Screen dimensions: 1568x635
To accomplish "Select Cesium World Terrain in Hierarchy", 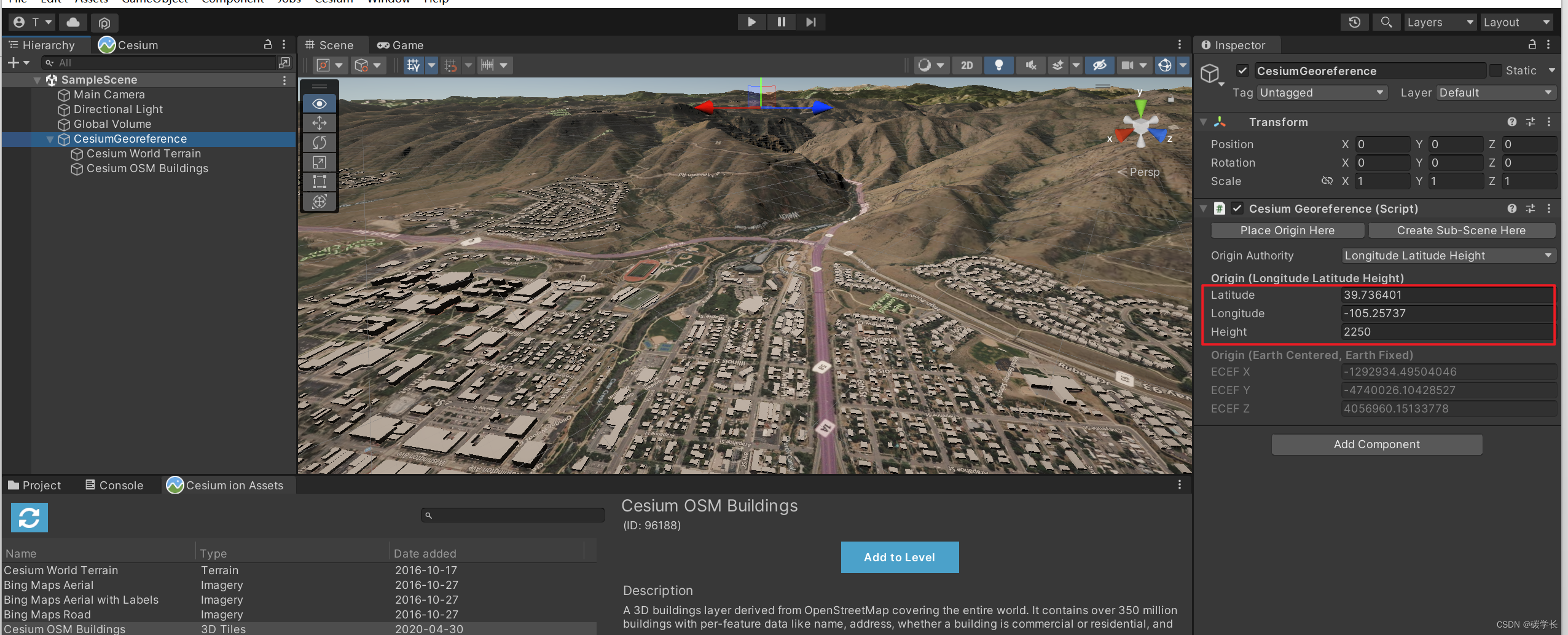I will click(143, 154).
